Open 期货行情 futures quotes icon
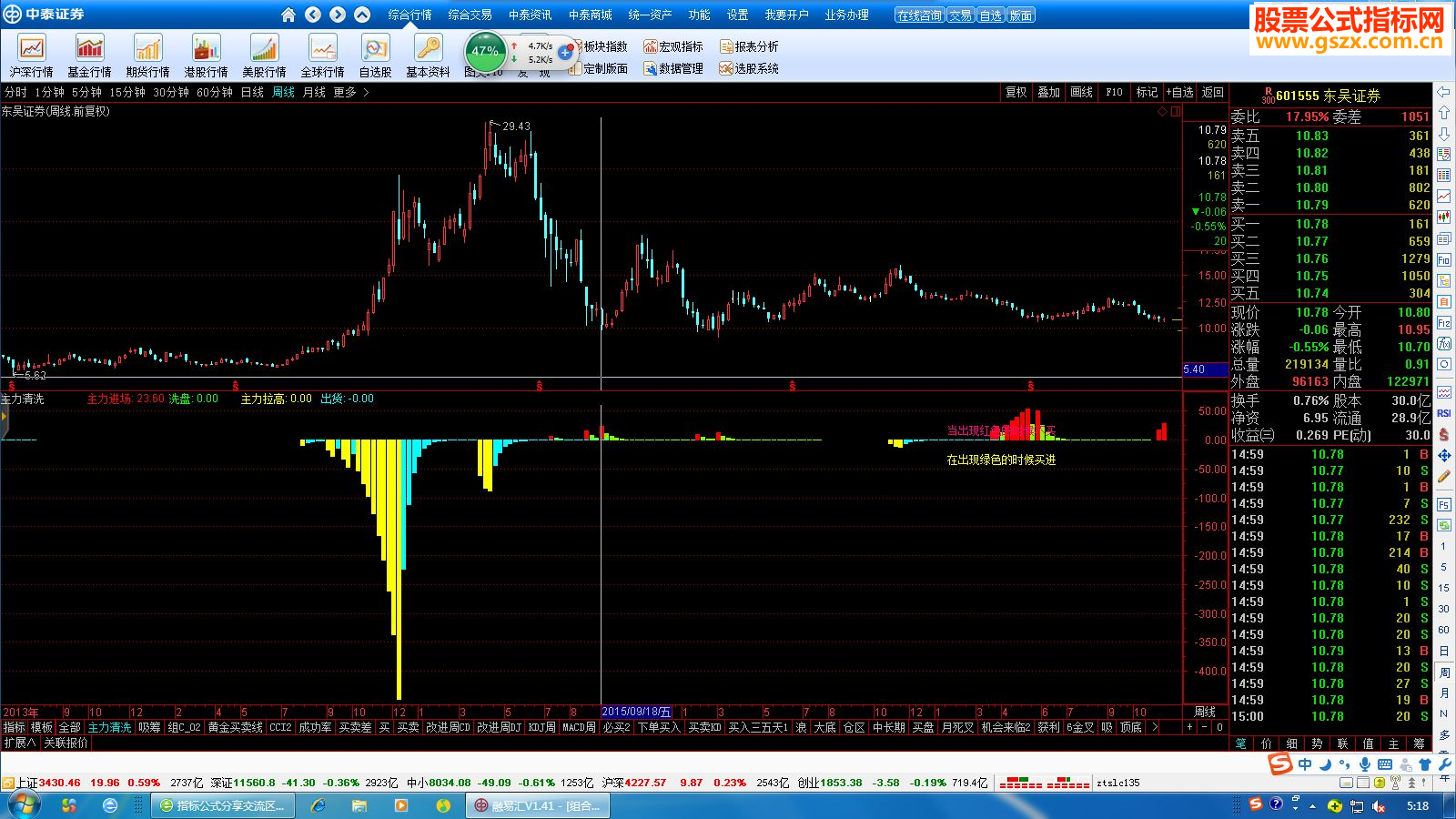 point(148,56)
